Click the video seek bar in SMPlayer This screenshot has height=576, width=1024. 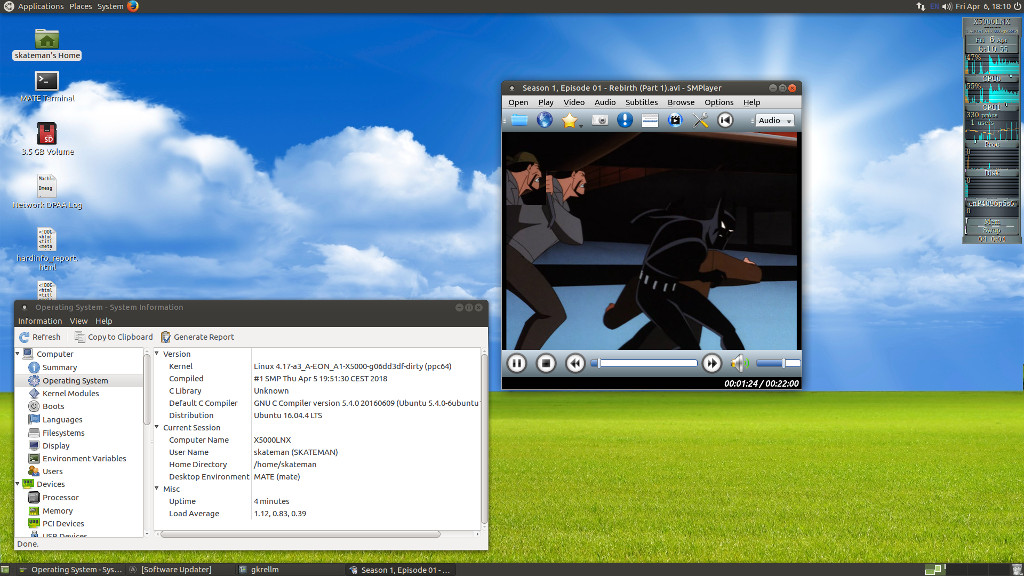[645, 363]
